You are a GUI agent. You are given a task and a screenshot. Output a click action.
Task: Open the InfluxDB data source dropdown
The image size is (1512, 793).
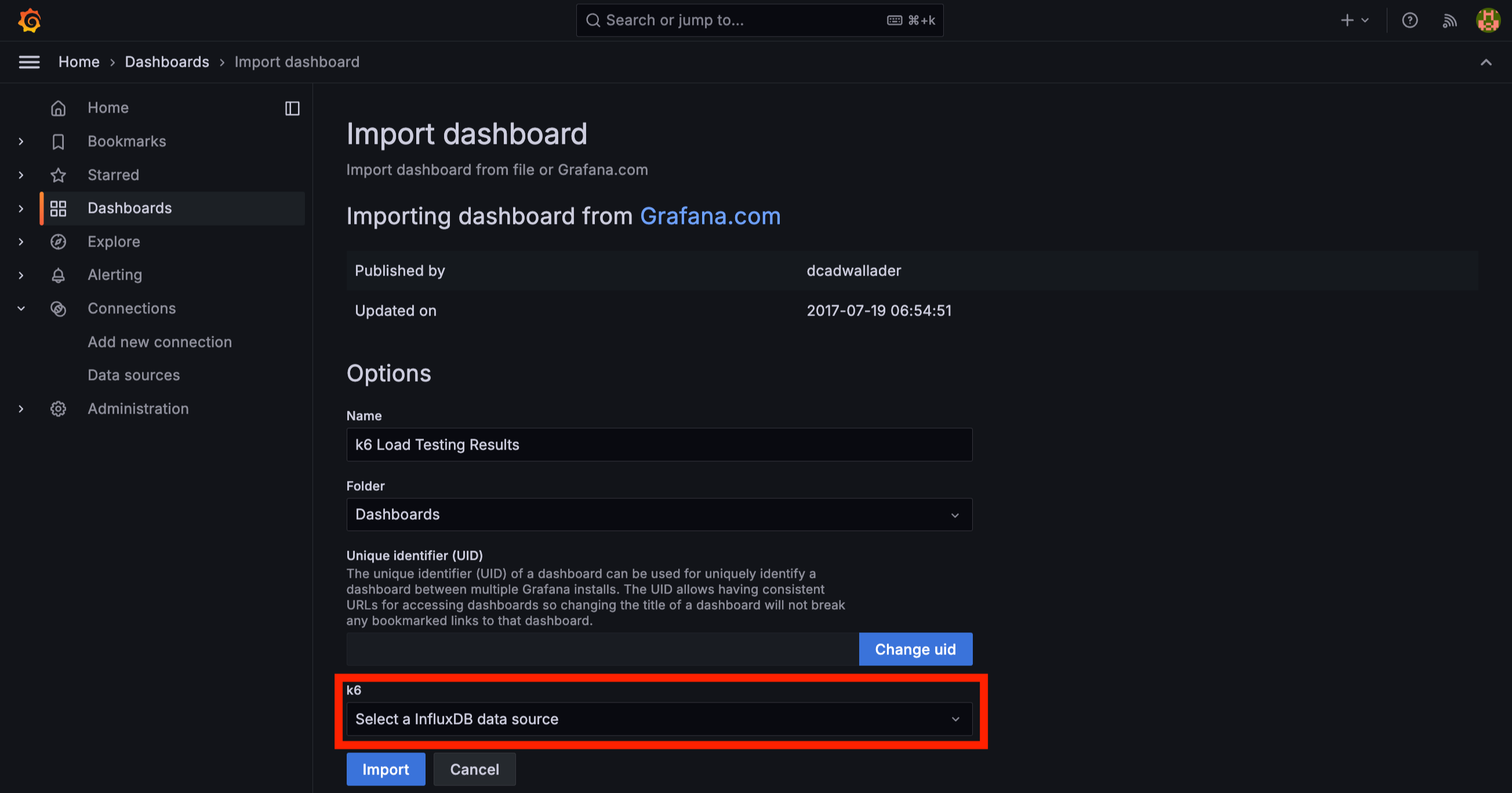click(x=659, y=719)
